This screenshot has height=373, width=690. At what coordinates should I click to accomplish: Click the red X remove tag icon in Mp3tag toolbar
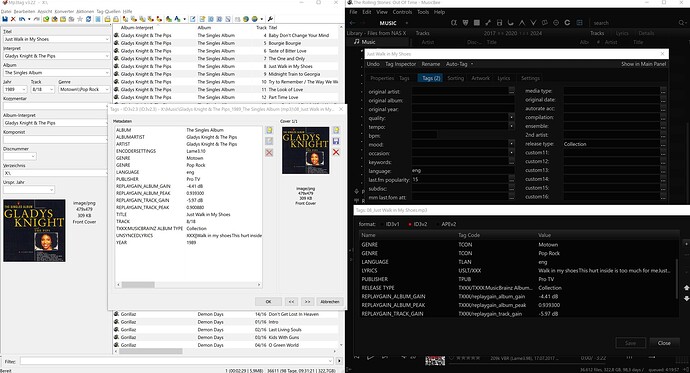click(x=13, y=19)
